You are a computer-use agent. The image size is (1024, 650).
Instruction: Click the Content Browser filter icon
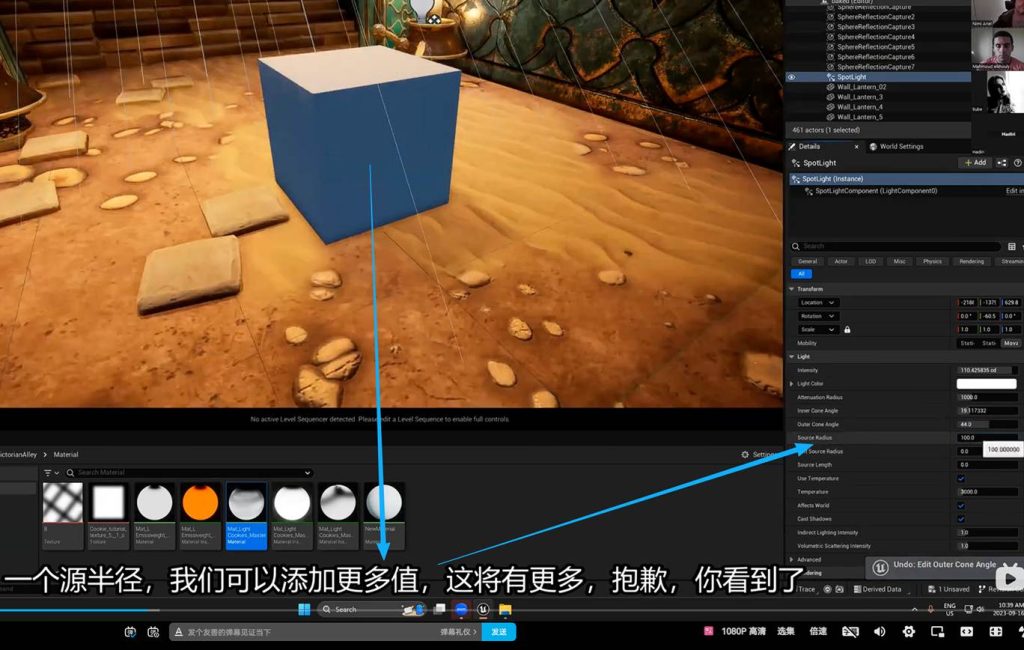50,473
